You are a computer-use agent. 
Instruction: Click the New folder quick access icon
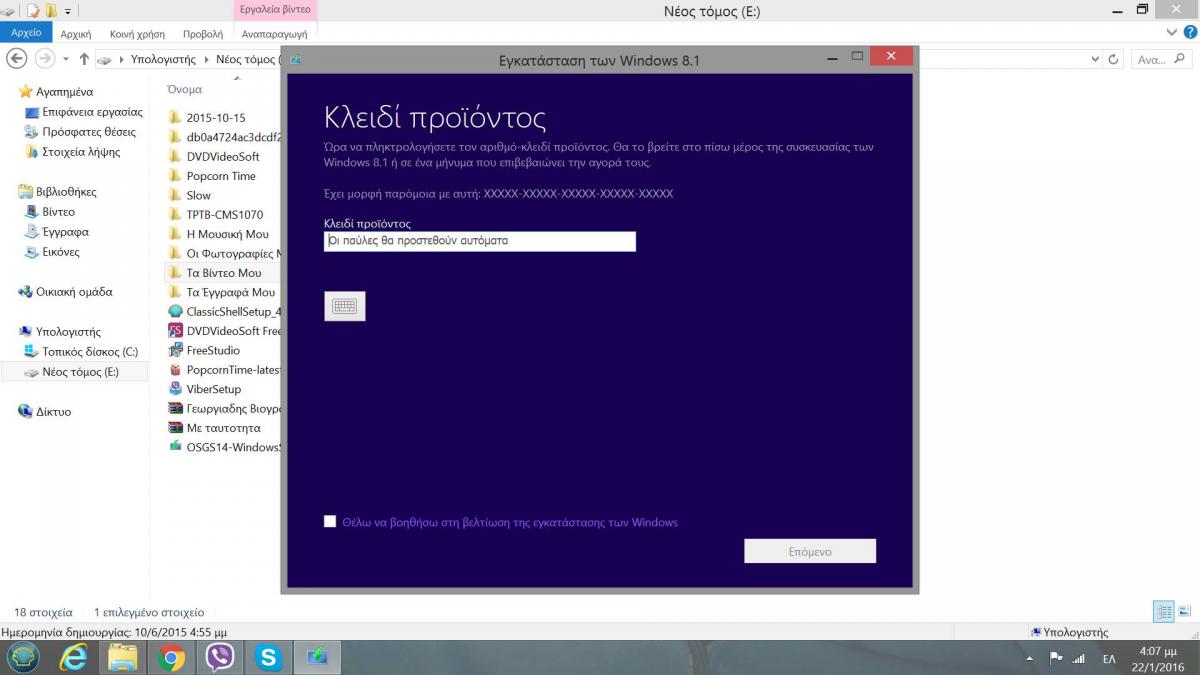pos(49,10)
